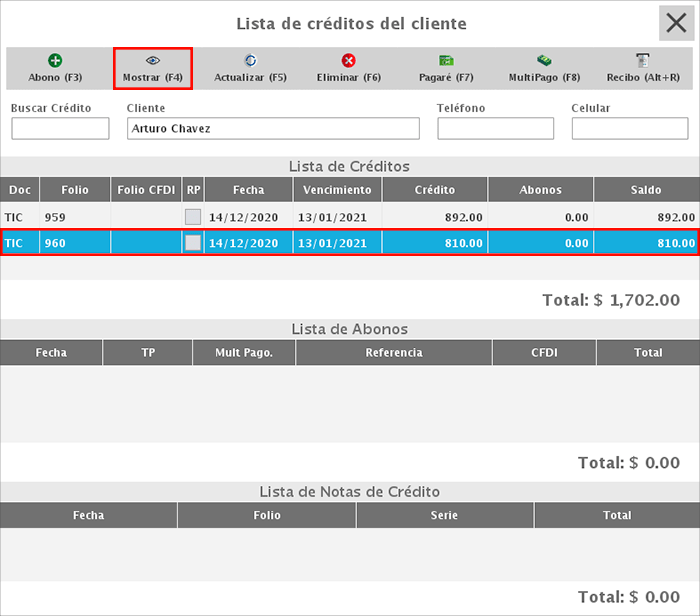Click the Mostrar (F4) eye icon
This screenshot has width=700, height=616.
[153, 60]
